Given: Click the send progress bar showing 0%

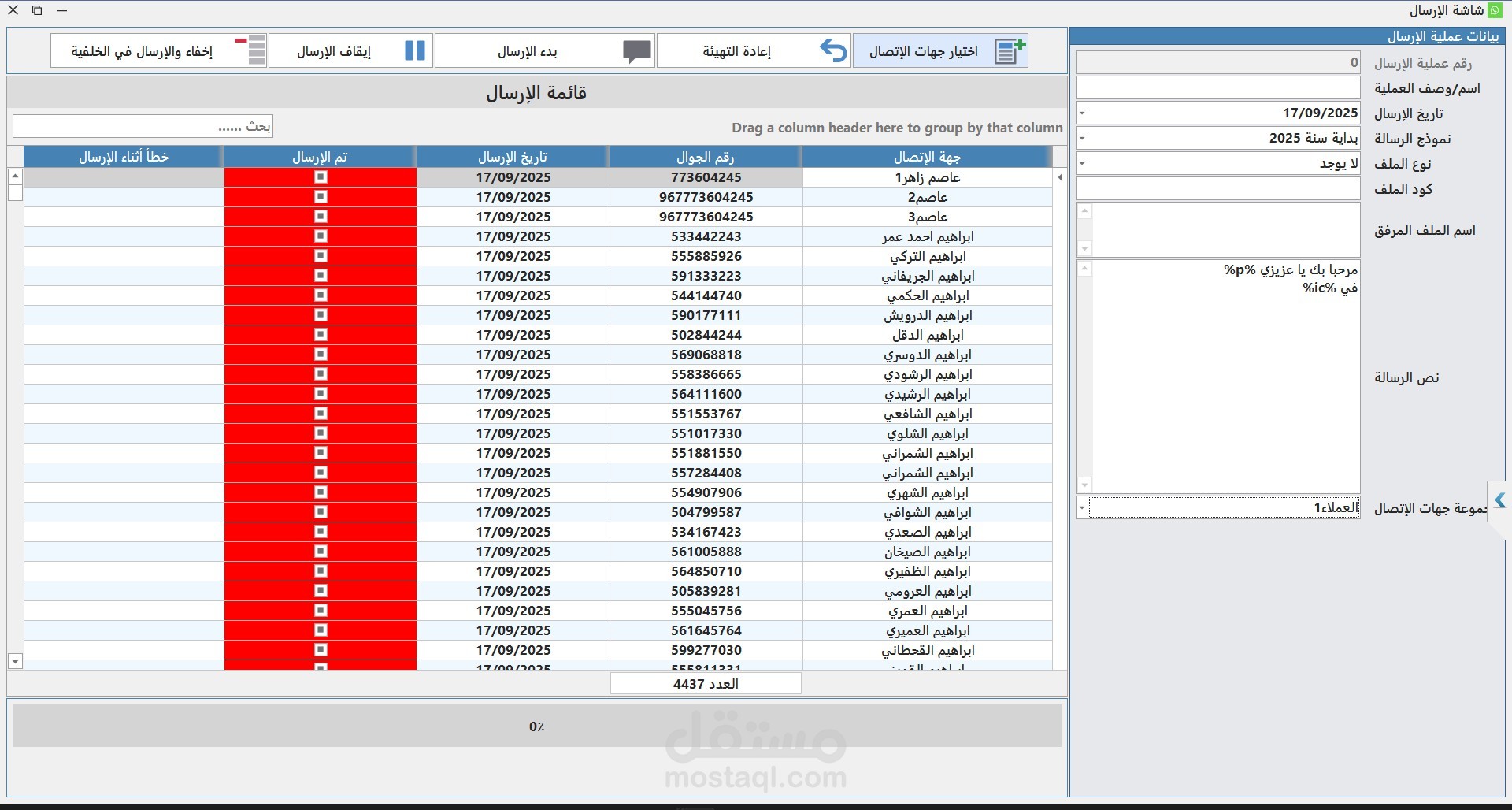Looking at the screenshot, I should click(537, 726).
